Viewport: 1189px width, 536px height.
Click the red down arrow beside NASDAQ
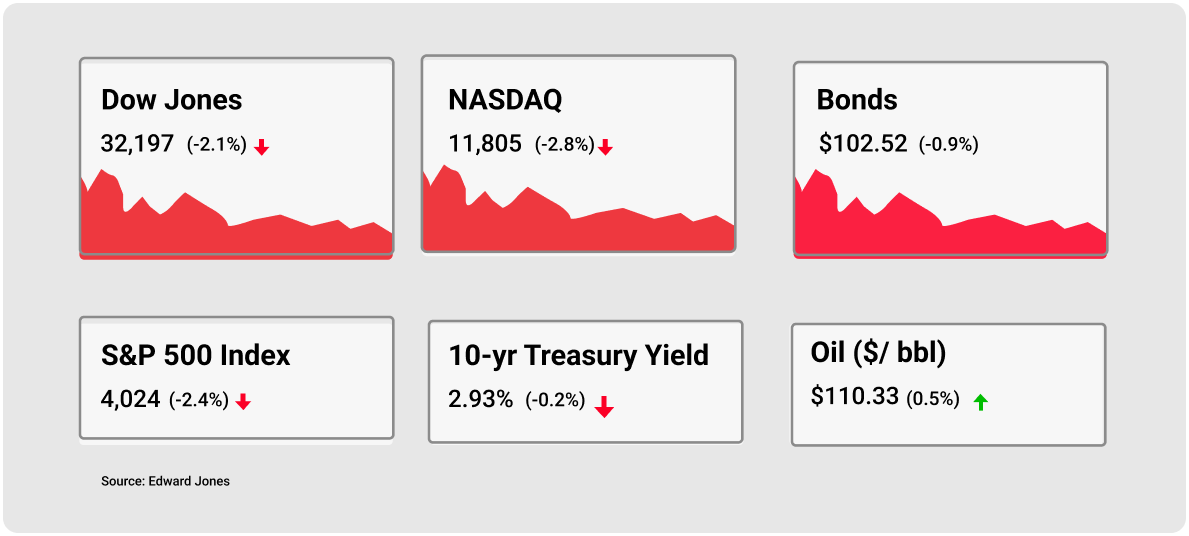click(605, 147)
